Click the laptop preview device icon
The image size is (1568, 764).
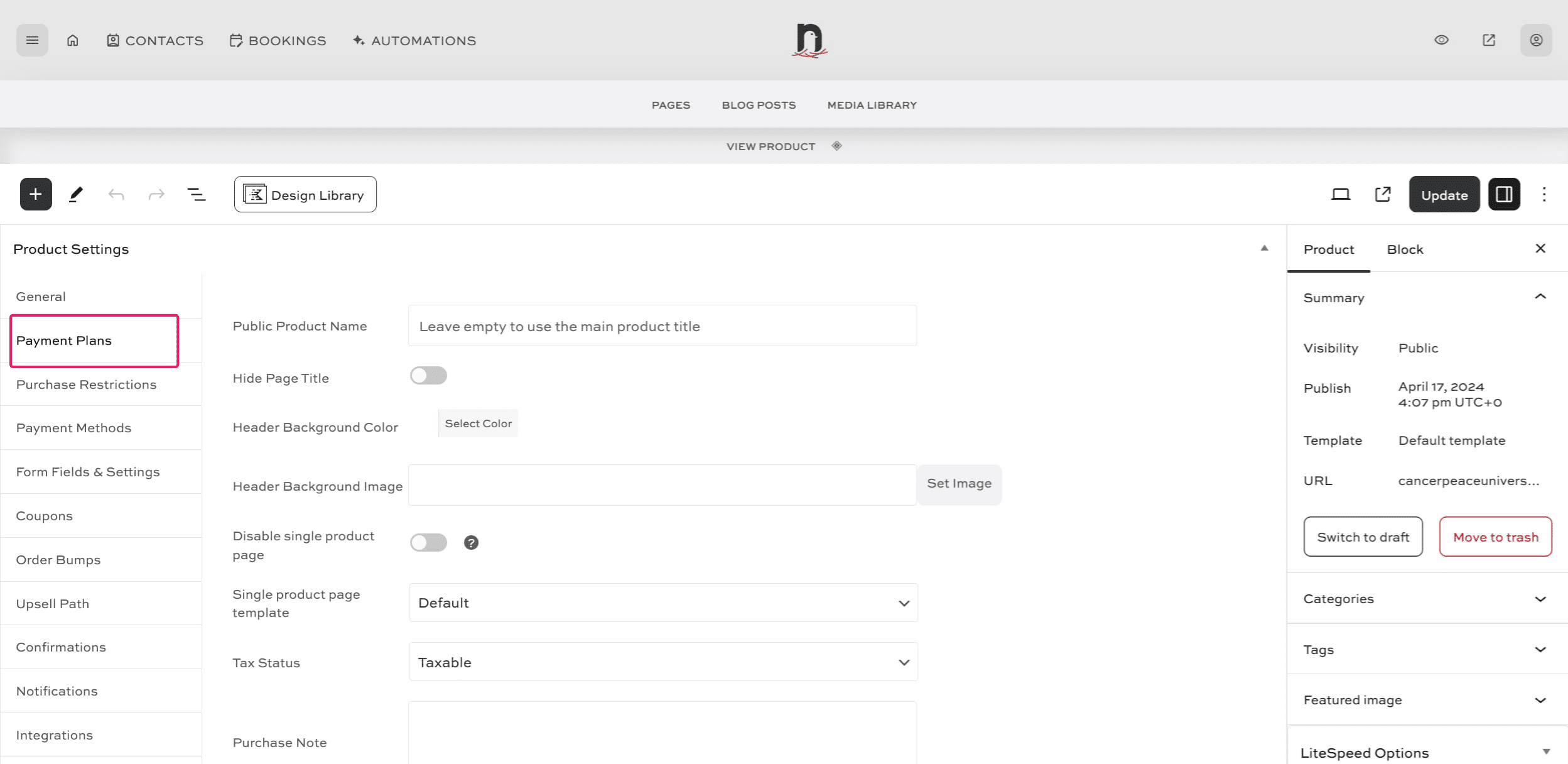1340,195
